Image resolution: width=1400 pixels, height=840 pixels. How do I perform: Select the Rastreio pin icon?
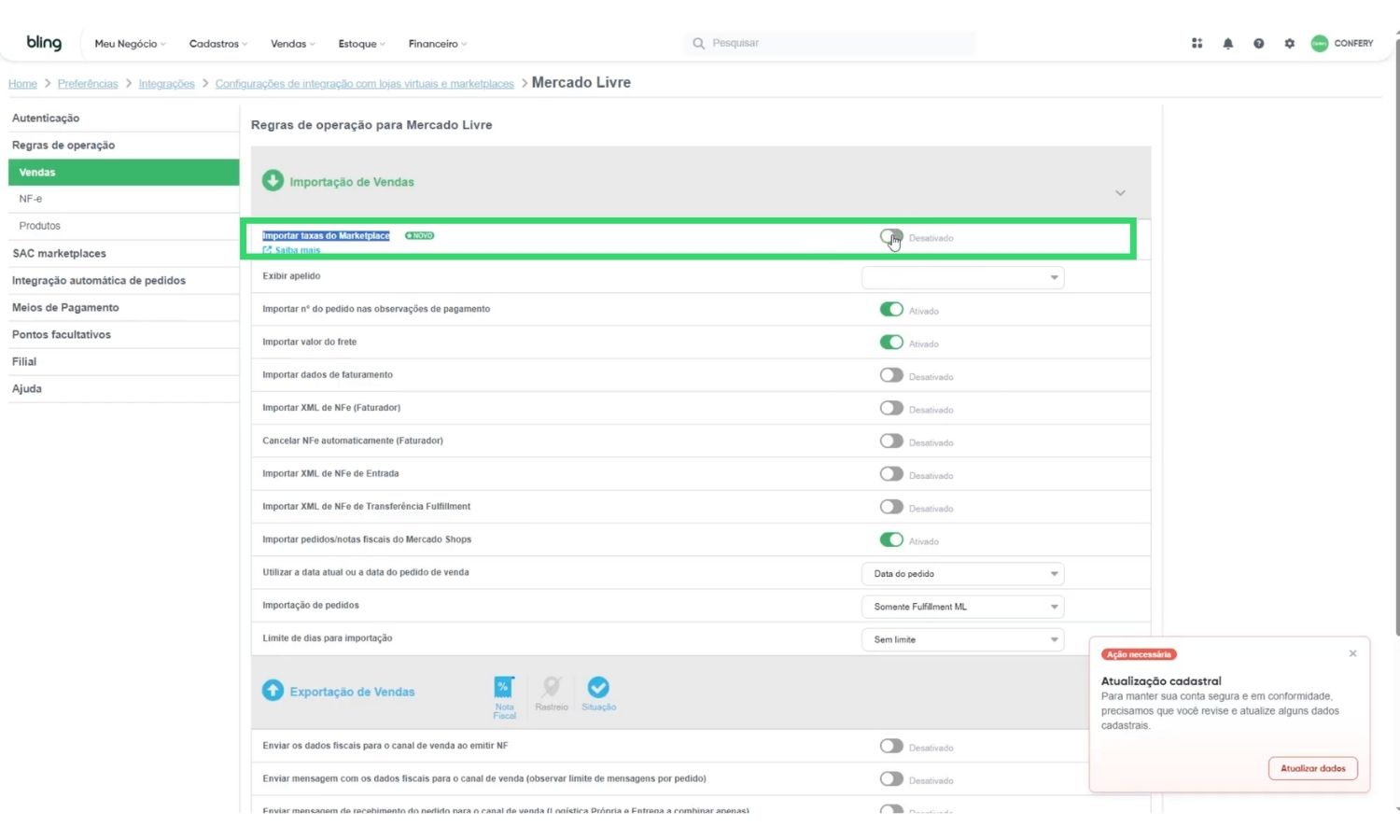tap(552, 688)
